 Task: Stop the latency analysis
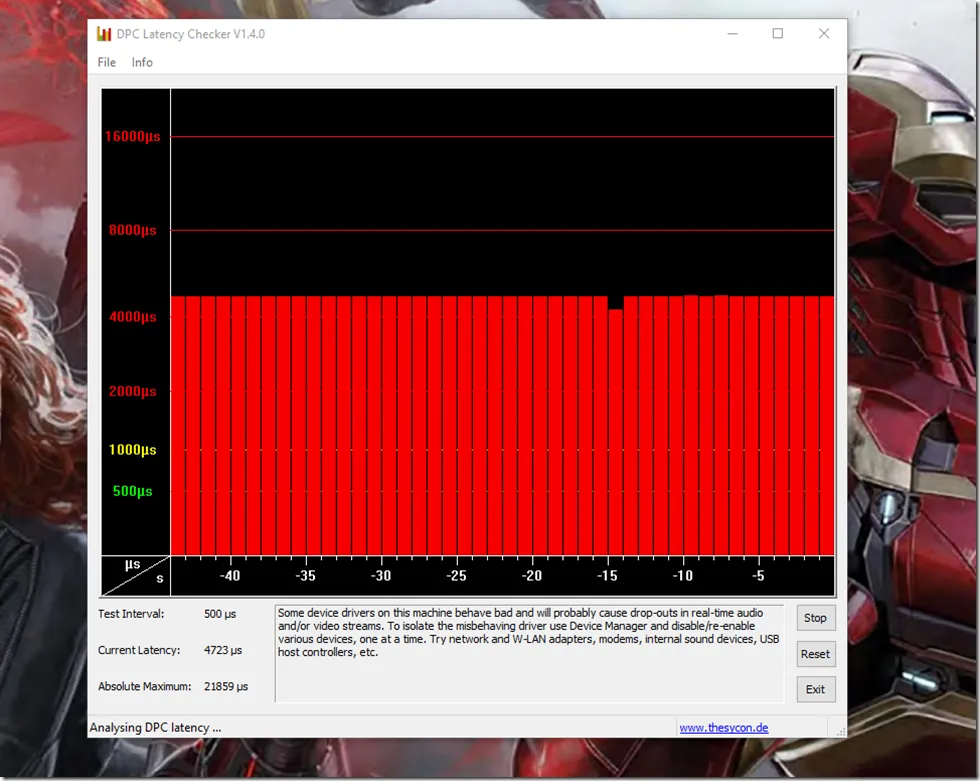pyautogui.click(x=815, y=618)
